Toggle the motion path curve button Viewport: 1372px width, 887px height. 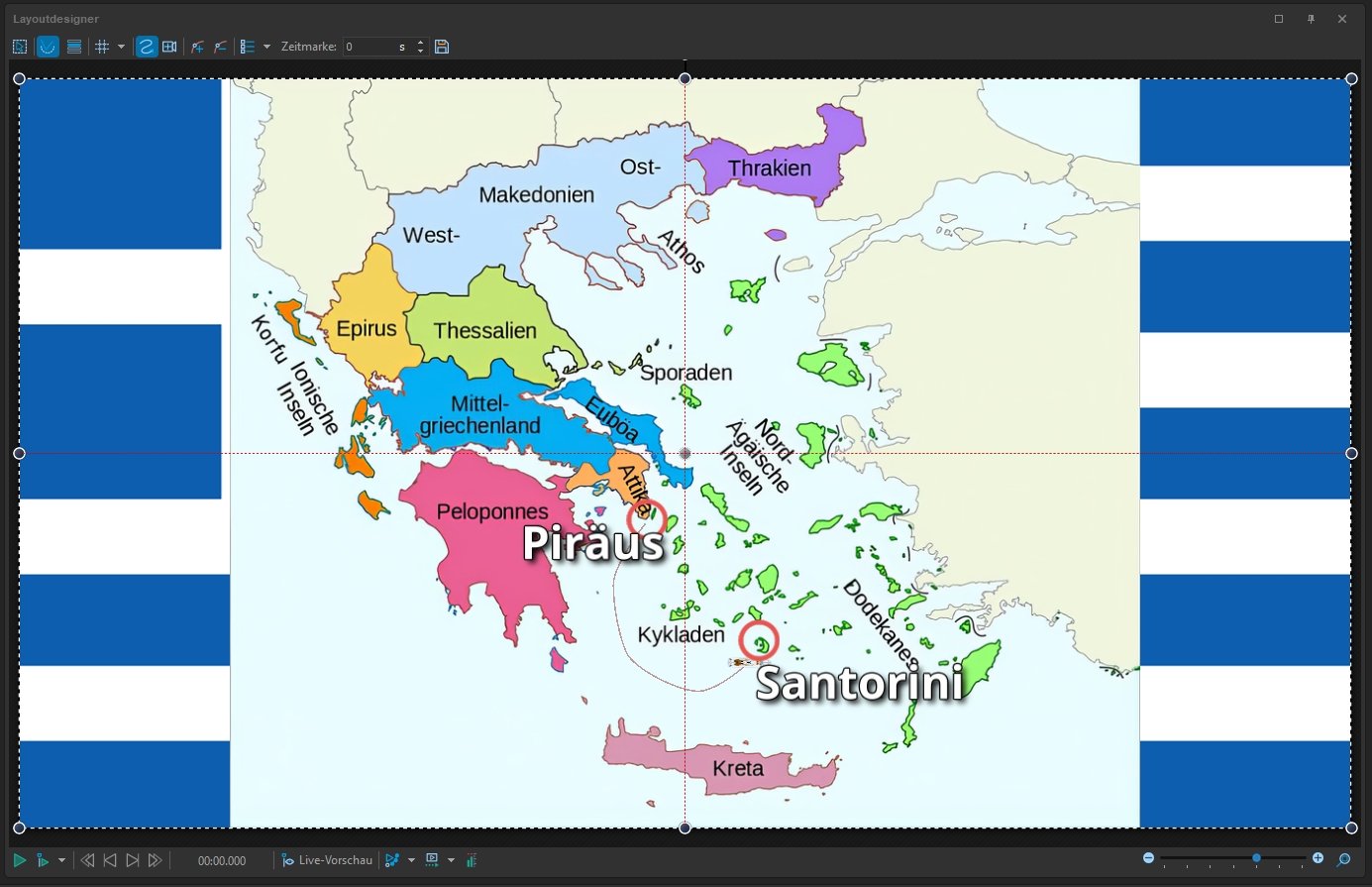[147, 47]
